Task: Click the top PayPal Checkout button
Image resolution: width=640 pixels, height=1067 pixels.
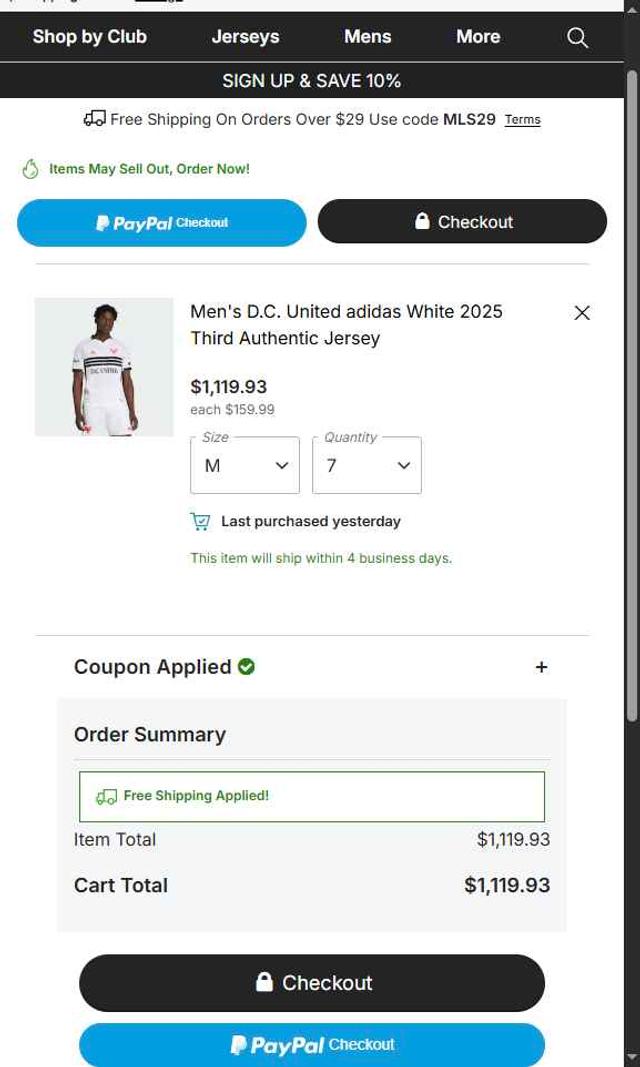Action: coord(162,223)
